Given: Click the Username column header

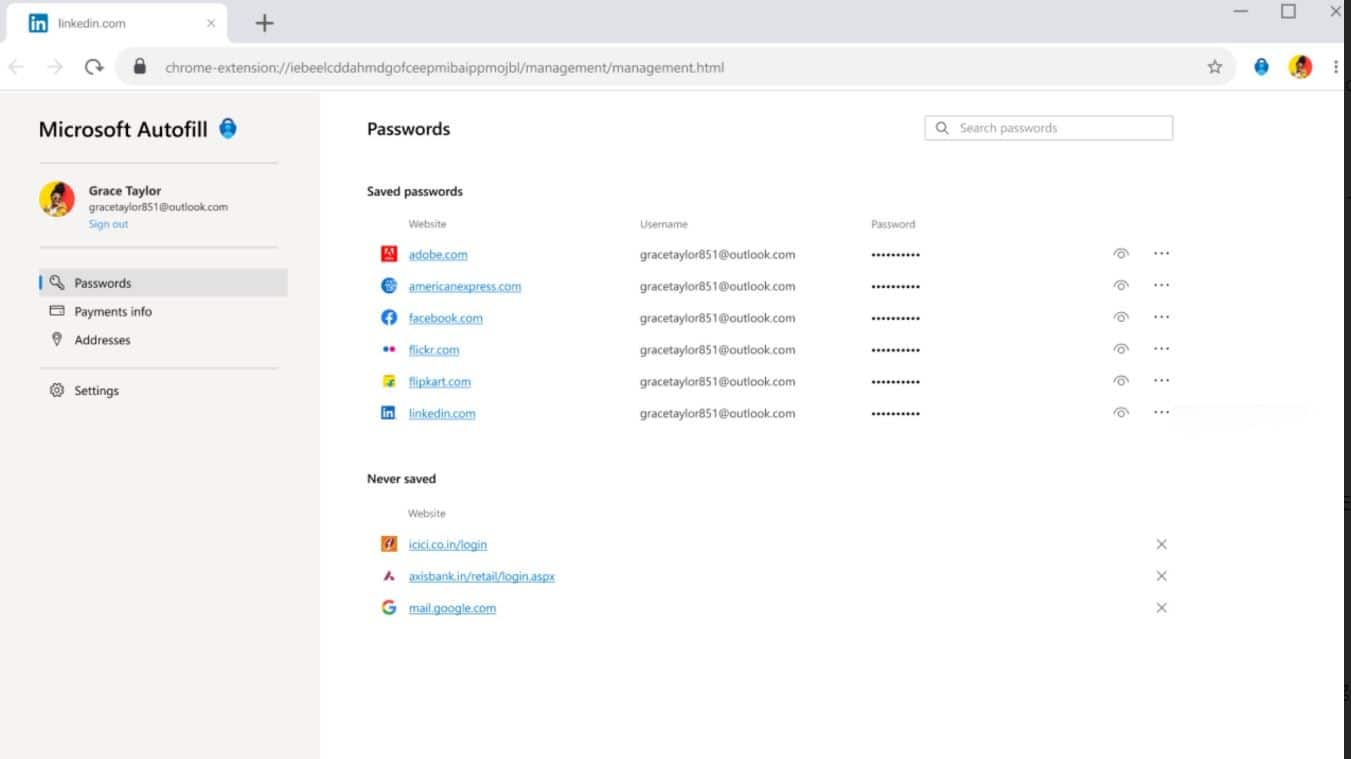Looking at the screenshot, I should point(664,224).
